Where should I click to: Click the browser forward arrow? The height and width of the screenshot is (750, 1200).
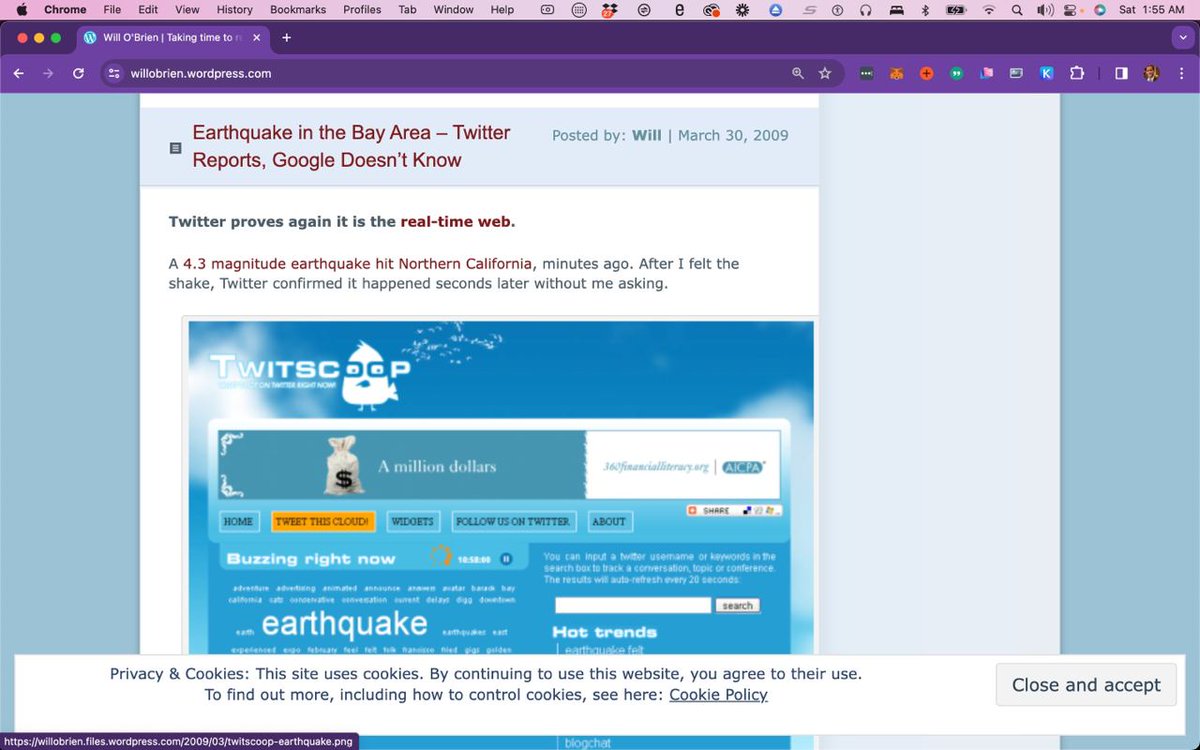[48, 73]
